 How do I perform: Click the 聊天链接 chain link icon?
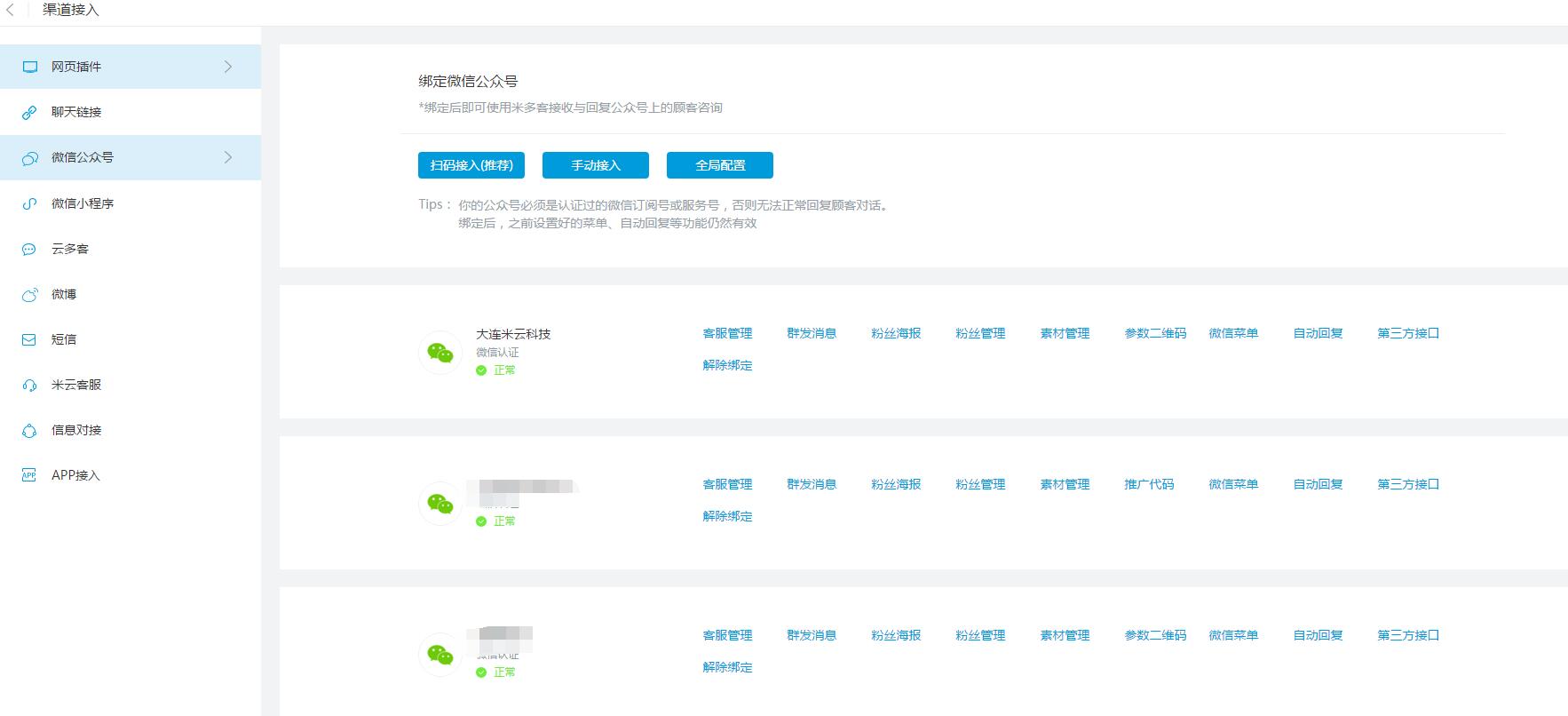pos(29,113)
